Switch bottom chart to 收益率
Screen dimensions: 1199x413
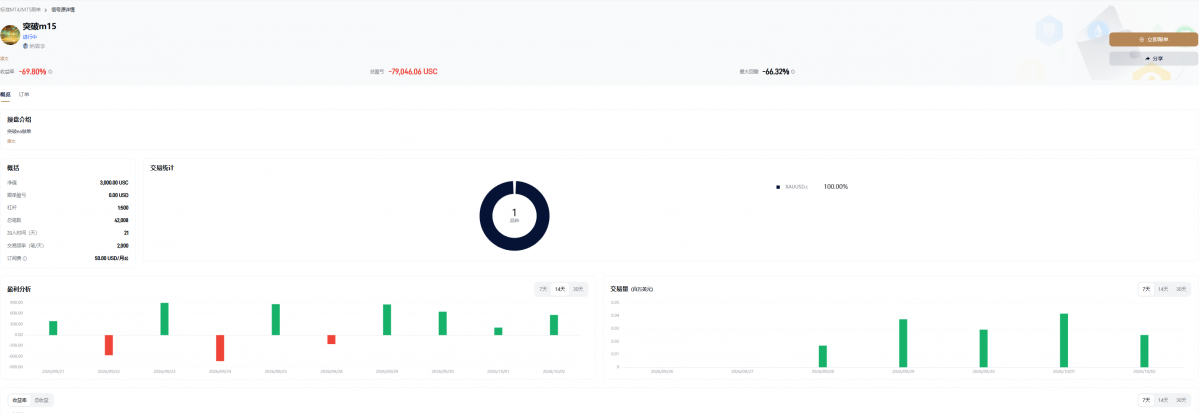(19, 400)
